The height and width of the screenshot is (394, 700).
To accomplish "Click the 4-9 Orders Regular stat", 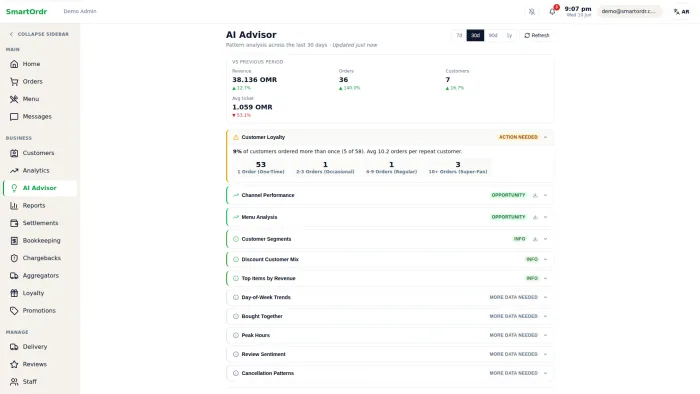I will [x=392, y=167].
